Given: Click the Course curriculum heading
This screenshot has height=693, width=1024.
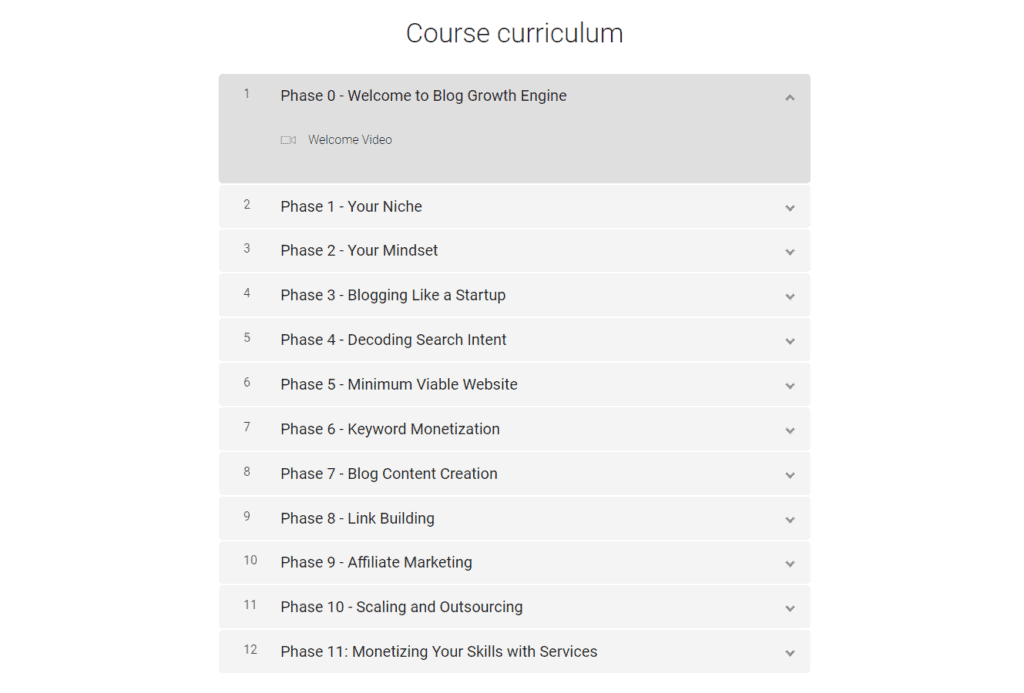Looking at the screenshot, I should (513, 33).
